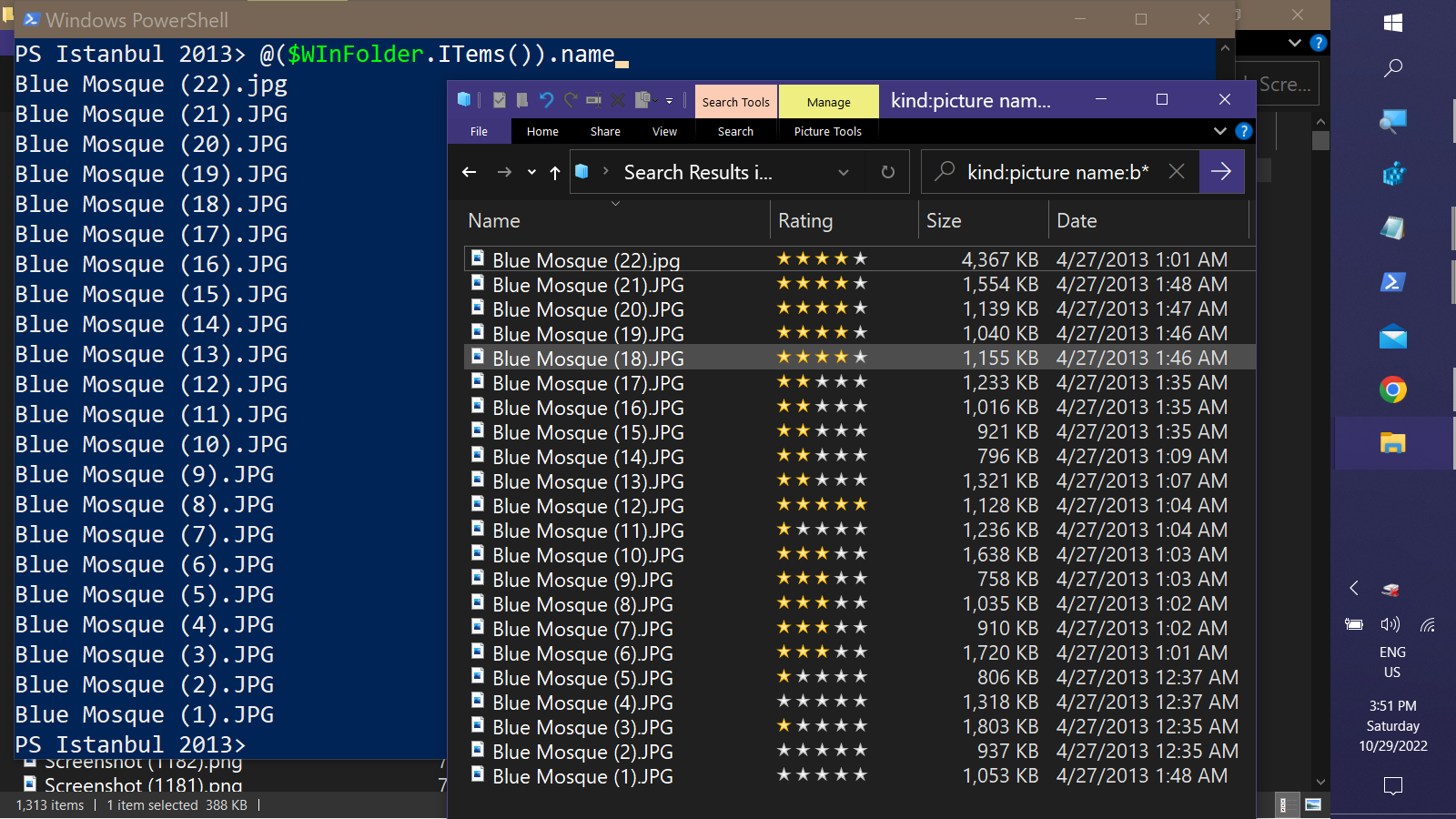Select file Blue Mosque (22).jpg in Explorer

[586, 260]
